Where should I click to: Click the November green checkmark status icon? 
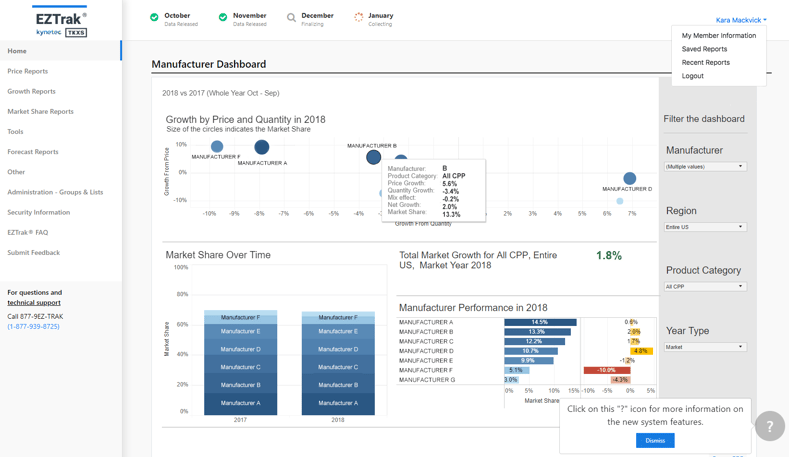[222, 17]
